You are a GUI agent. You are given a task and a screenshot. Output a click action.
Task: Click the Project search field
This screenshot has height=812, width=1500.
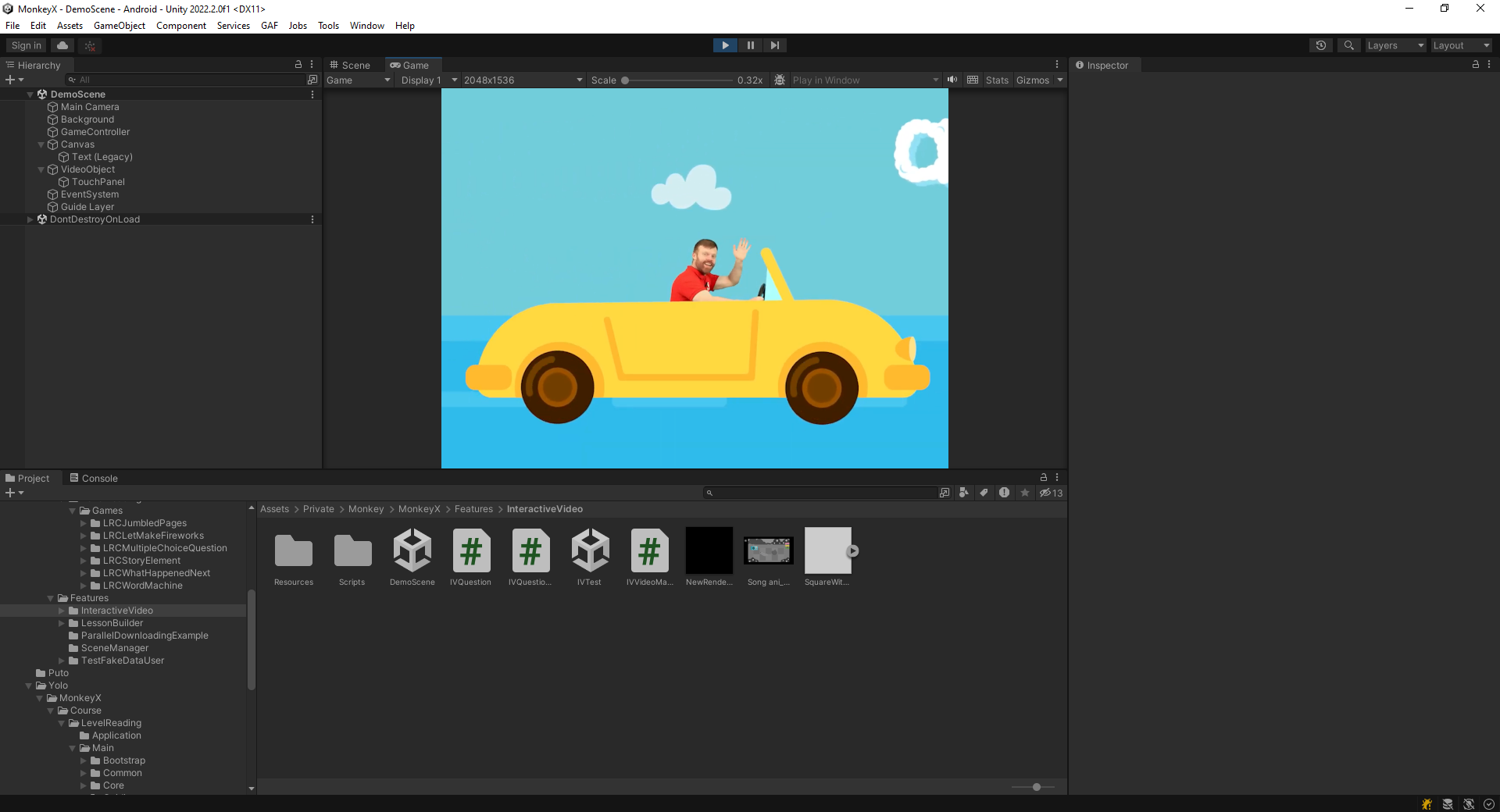pos(820,493)
